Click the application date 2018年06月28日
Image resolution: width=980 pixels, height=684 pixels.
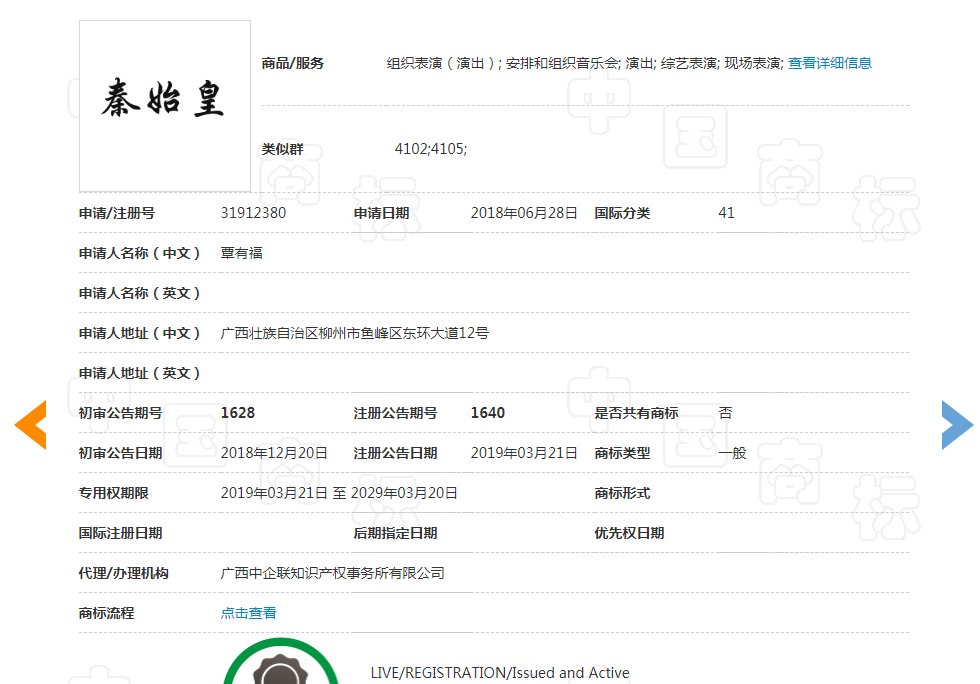524,212
